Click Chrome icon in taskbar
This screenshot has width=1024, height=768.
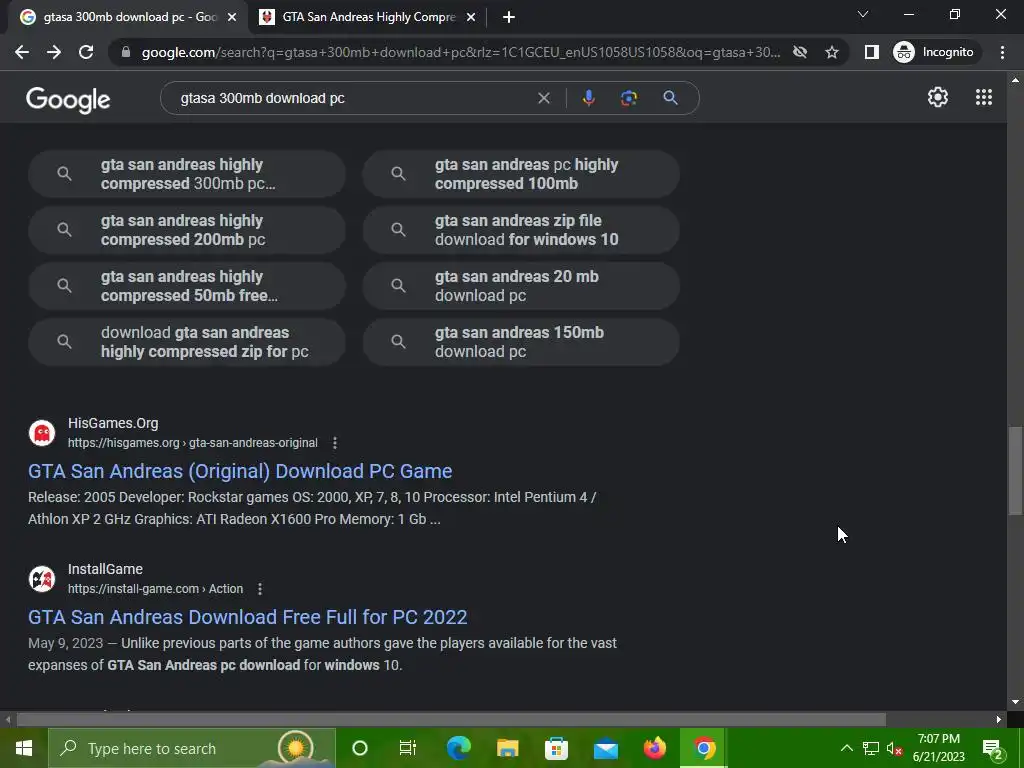click(x=703, y=748)
